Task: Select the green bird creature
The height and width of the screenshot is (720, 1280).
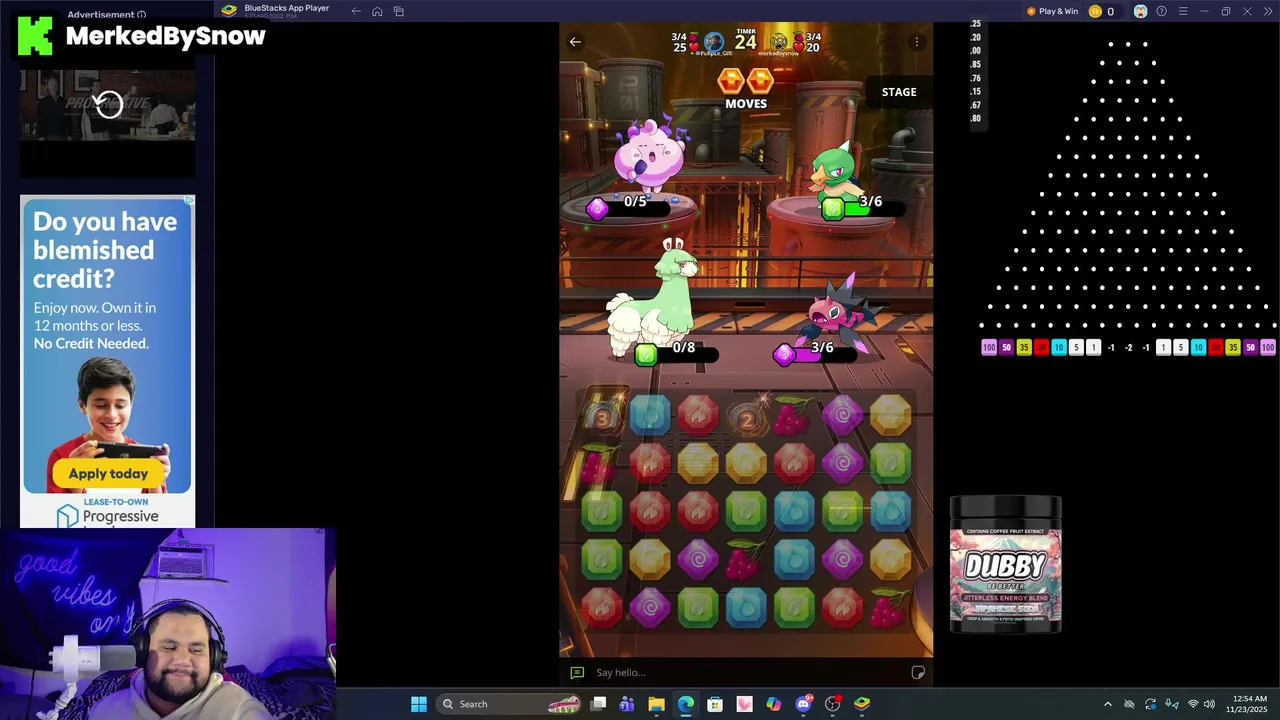Action: tap(838, 170)
